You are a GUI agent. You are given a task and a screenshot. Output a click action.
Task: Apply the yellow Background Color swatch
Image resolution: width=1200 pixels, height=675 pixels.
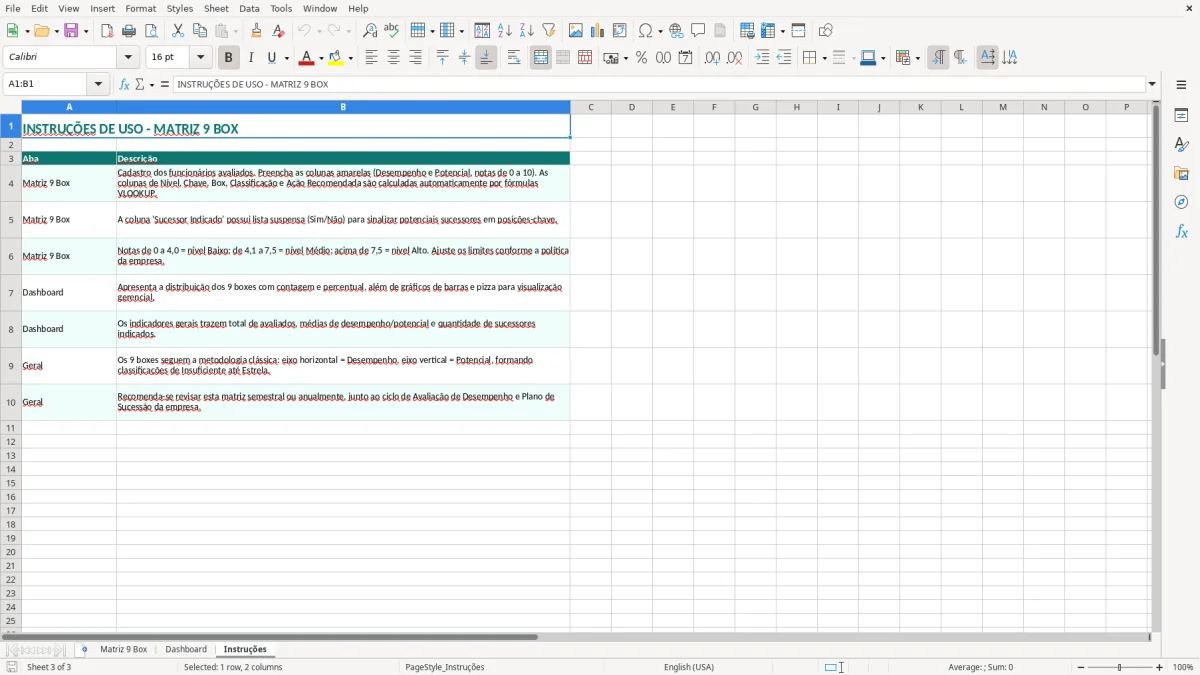337,58
